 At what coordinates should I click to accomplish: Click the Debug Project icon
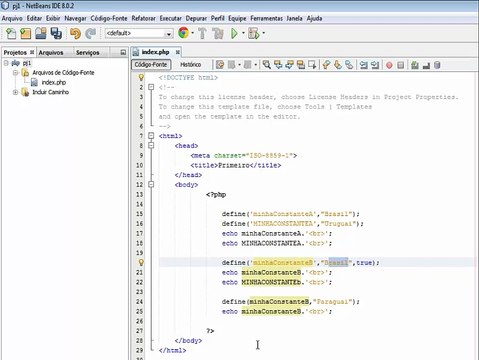tap(254, 33)
